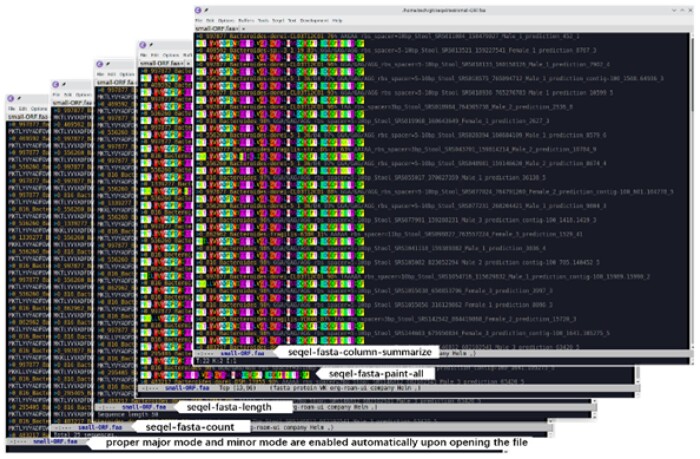This screenshot has width=700, height=459.
Task: Open the Tools menu in the frontmost window
Action: pos(263,21)
